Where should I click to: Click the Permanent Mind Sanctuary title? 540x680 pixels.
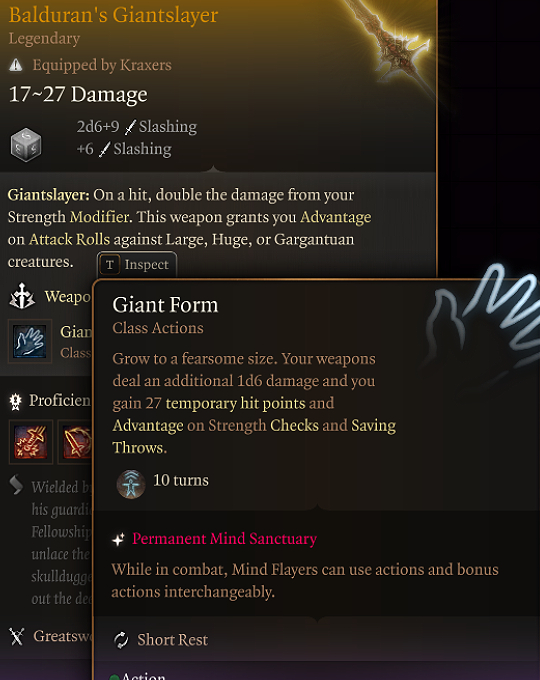(x=224, y=539)
